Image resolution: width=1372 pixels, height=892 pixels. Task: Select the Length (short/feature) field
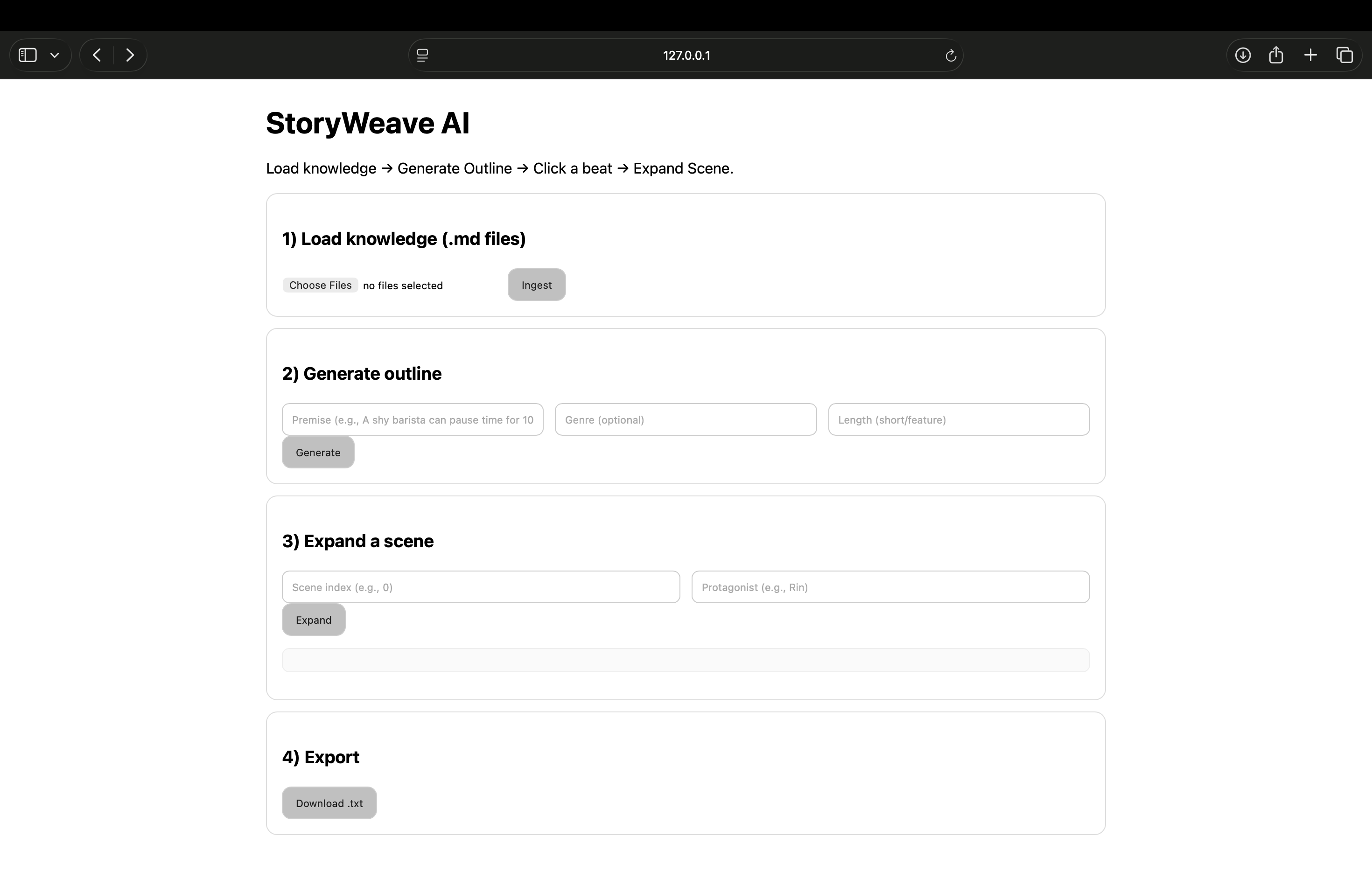958,419
